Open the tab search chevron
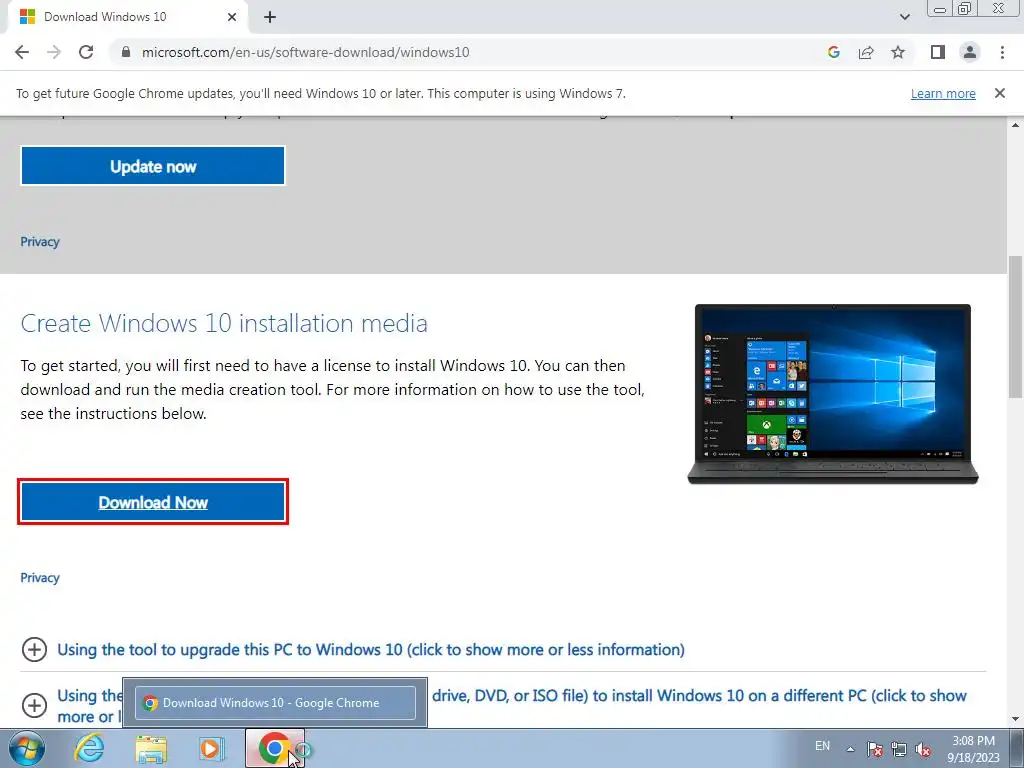This screenshot has height=768, width=1024. [905, 17]
